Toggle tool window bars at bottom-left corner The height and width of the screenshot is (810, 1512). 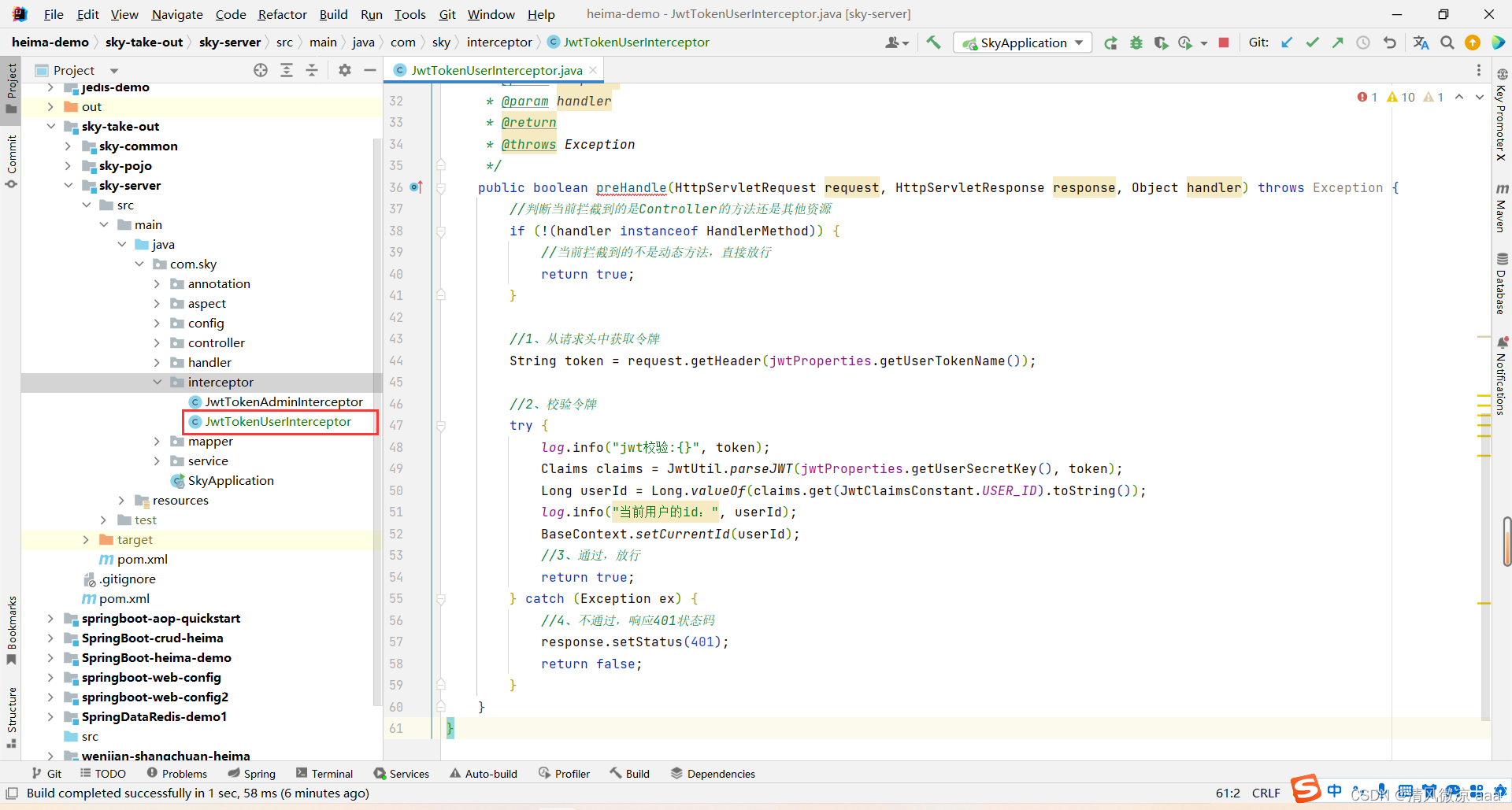pos(12,793)
